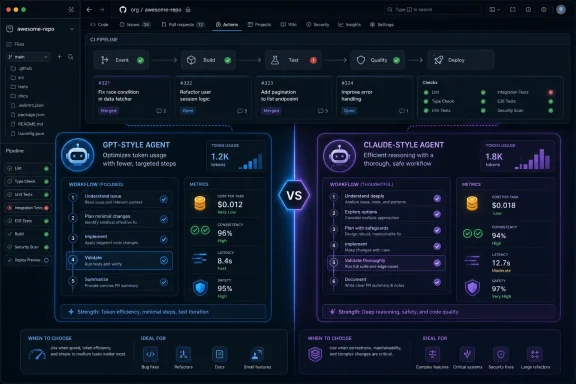This screenshot has height=384, width=576.
Task: Click the Merged badge on #323
Action: point(271,111)
